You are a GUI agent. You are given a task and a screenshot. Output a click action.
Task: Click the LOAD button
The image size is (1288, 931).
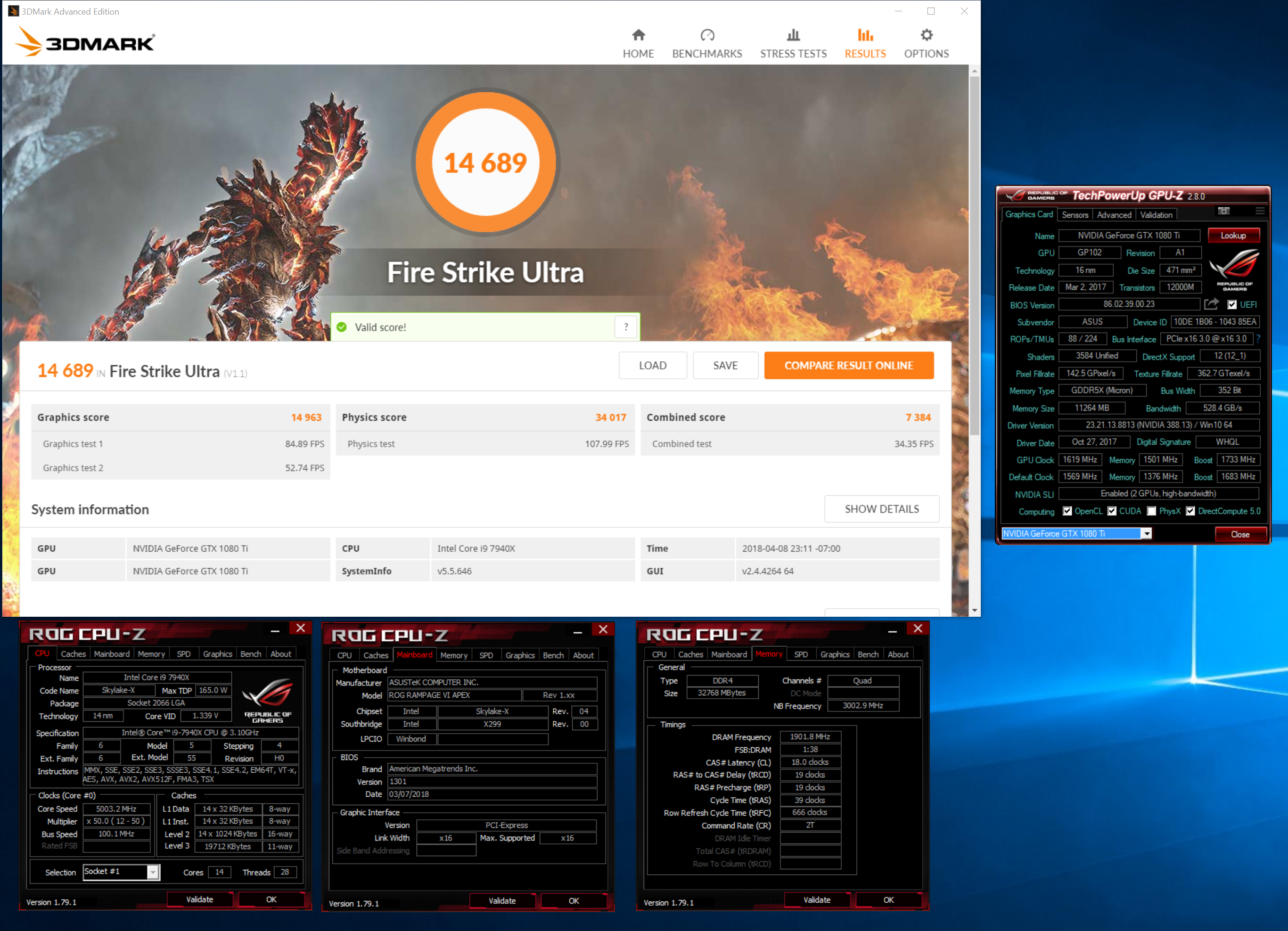(653, 365)
